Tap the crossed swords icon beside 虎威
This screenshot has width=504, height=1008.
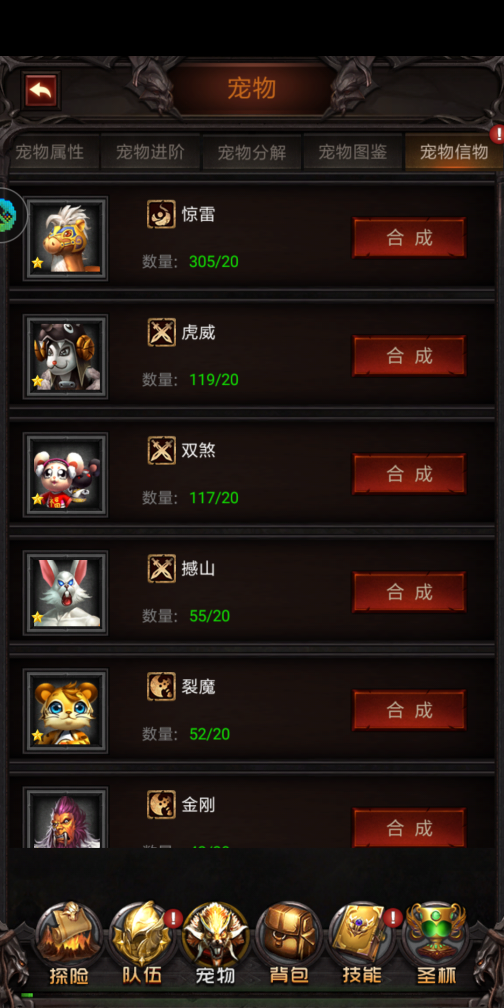[161, 332]
